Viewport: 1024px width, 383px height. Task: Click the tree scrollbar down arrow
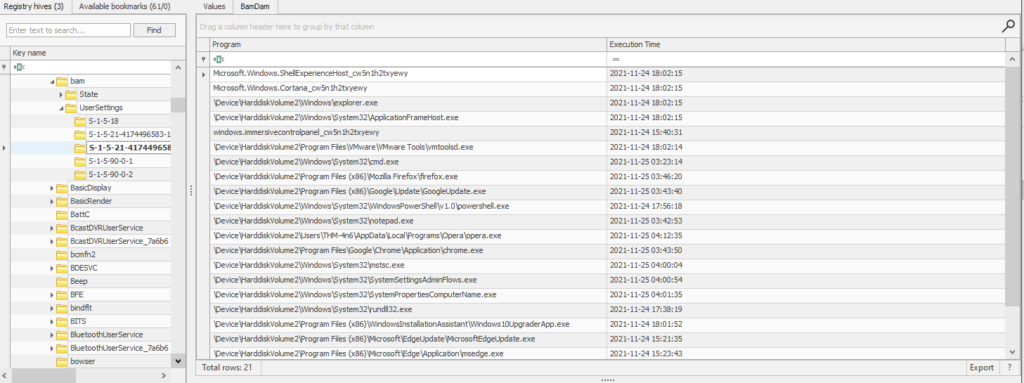(x=178, y=360)
